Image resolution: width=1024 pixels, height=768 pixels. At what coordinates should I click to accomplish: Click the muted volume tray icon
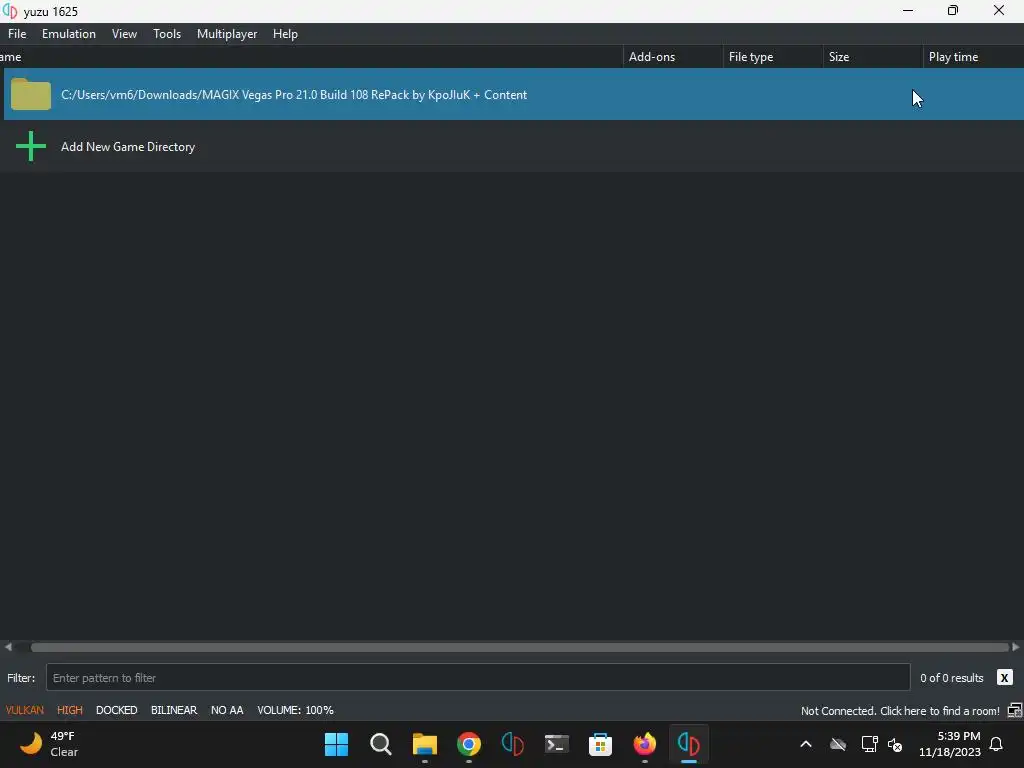pyautogui.click(x=895, y=744)
